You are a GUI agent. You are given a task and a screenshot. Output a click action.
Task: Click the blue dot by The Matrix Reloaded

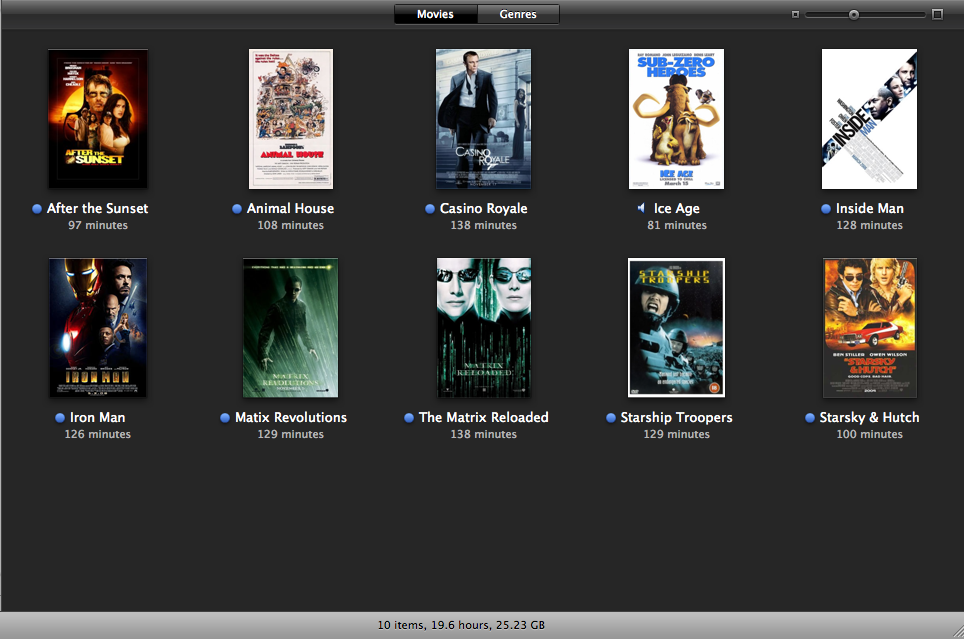coord(409,418)
